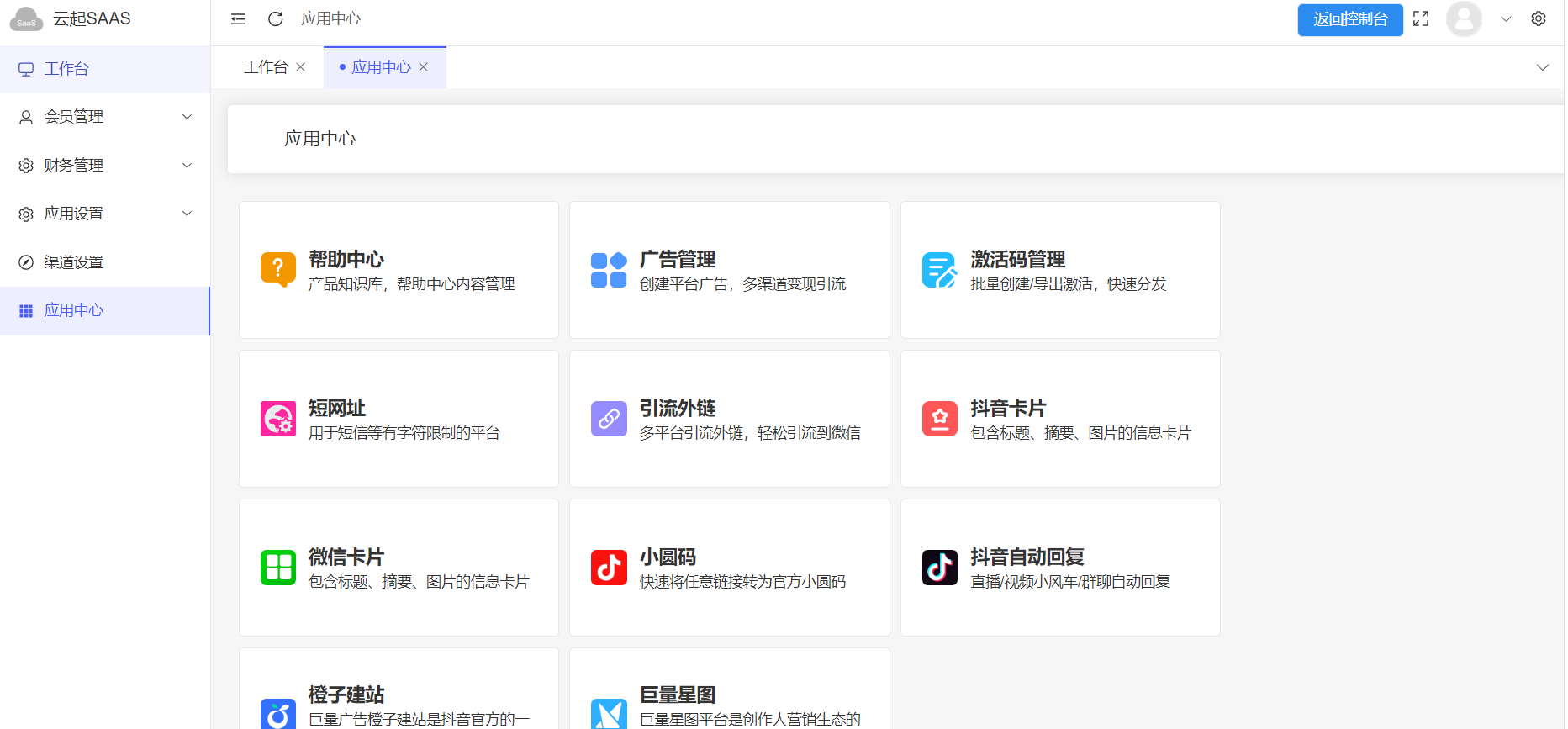Click the 应用设置 gear icon
The width and height of the screenshot is (1568, 729).
tap(26, 214)
